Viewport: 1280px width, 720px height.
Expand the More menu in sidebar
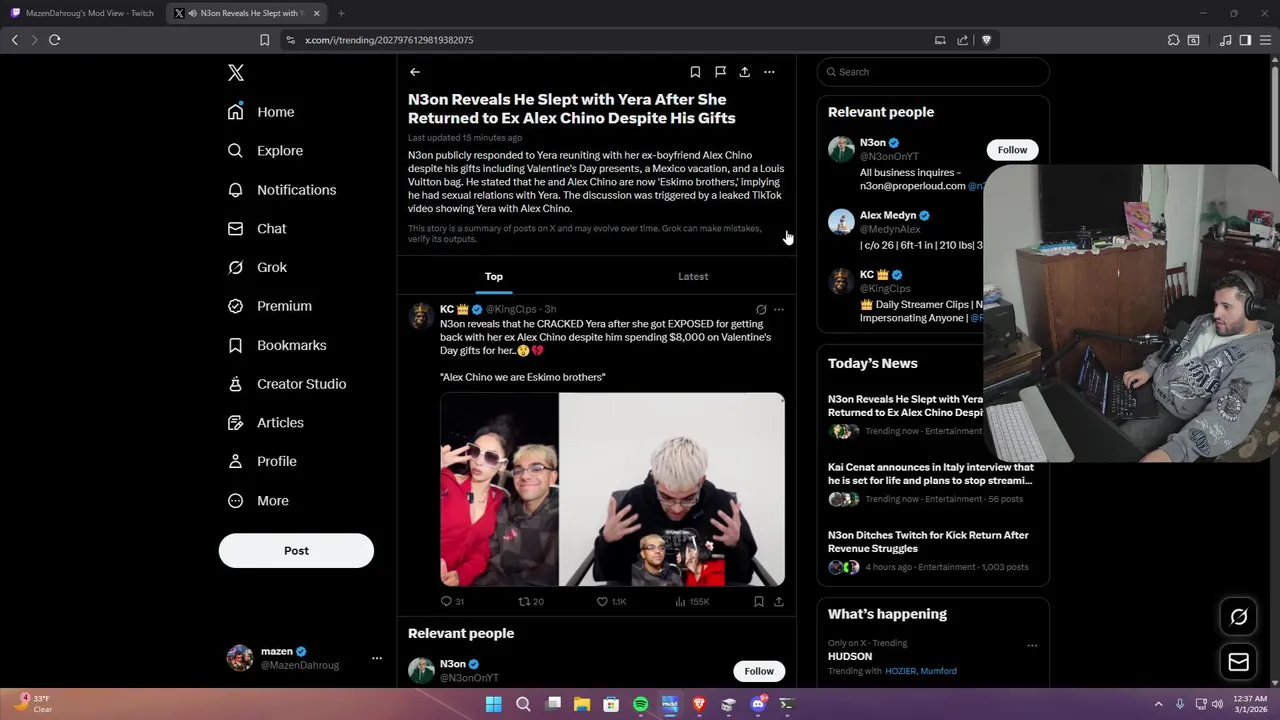tap(257, 501)
